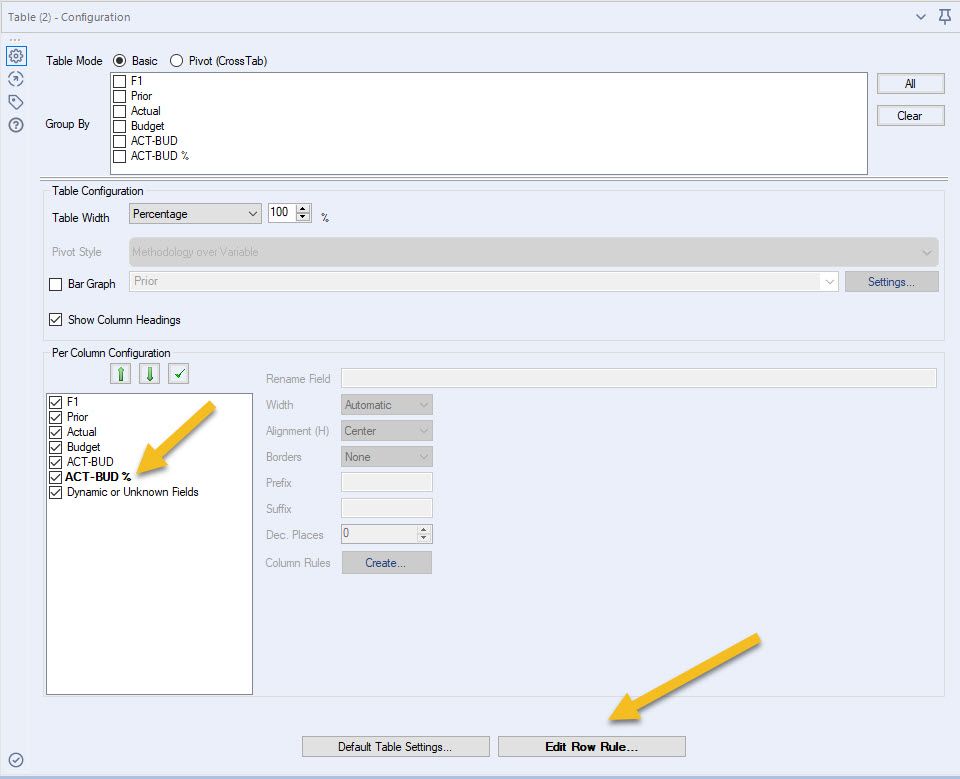Uncheck F1 in Per Column Configuration

(x=56, y=402)
